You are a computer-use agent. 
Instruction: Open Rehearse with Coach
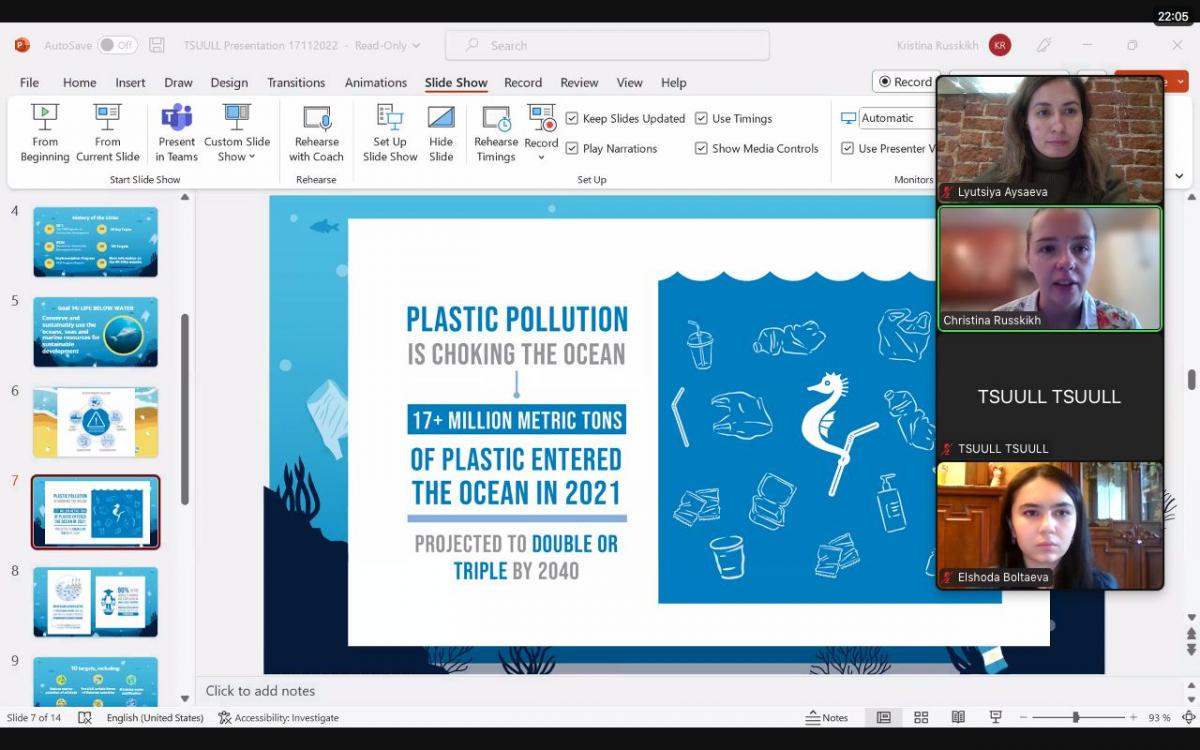(x=316, y=132)
